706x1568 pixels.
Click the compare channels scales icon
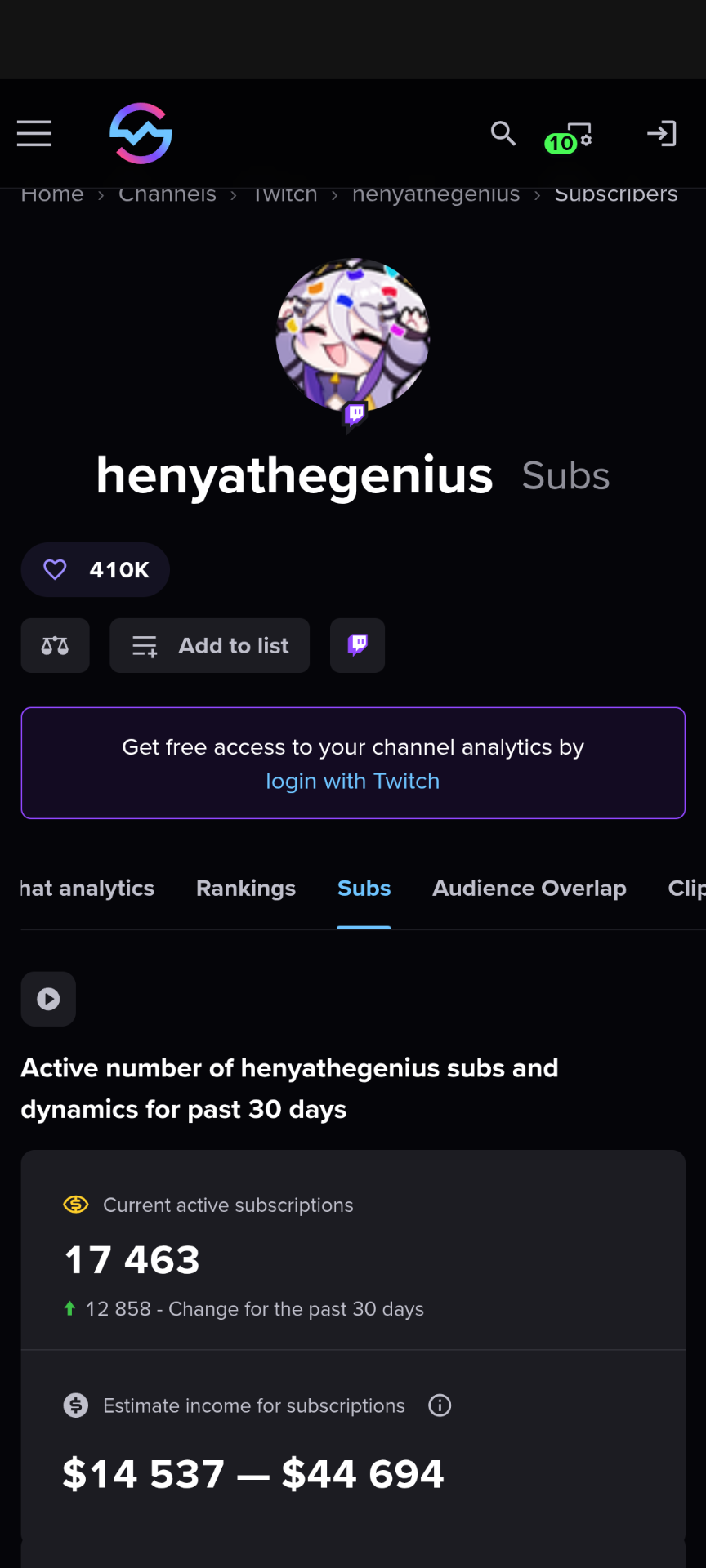[55, 646]
